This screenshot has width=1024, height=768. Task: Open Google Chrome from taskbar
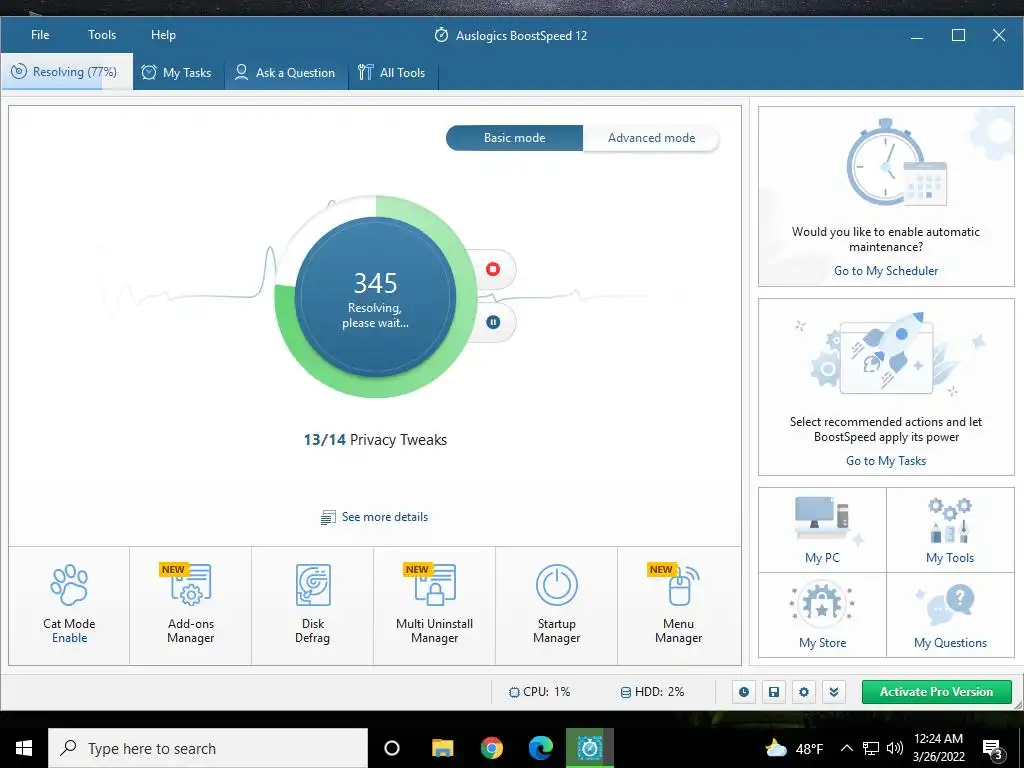tap(492, 748)
